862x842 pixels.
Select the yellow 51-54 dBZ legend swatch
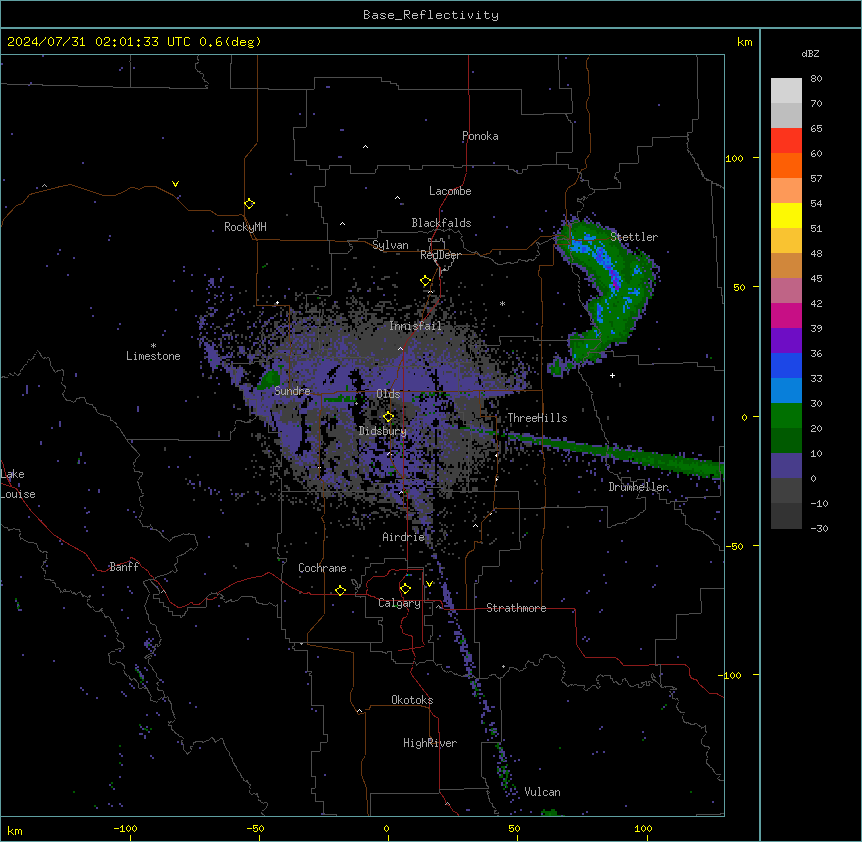pyautogui.click(x=786, y=215)
